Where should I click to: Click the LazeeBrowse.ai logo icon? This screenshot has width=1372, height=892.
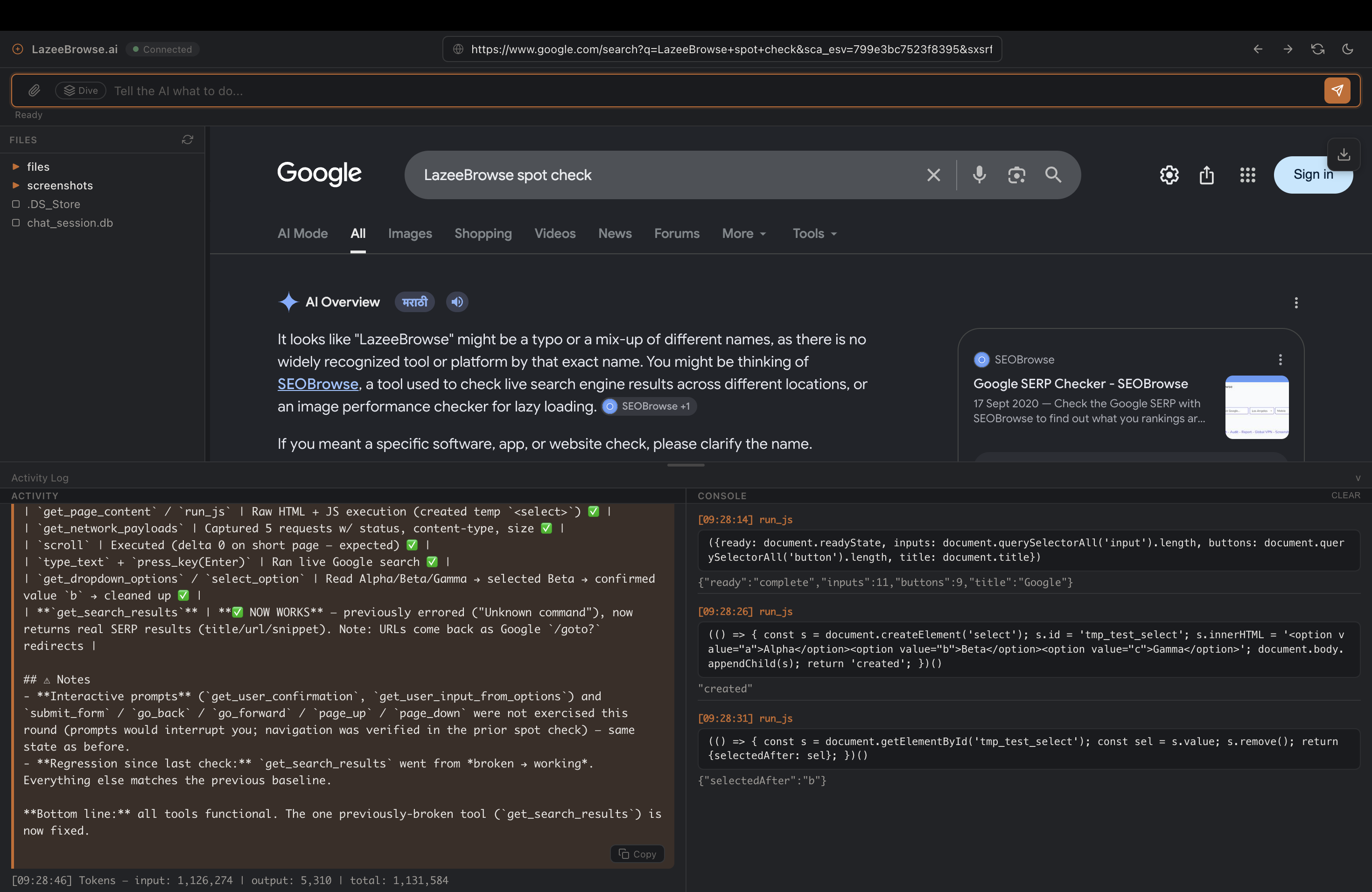18,49
